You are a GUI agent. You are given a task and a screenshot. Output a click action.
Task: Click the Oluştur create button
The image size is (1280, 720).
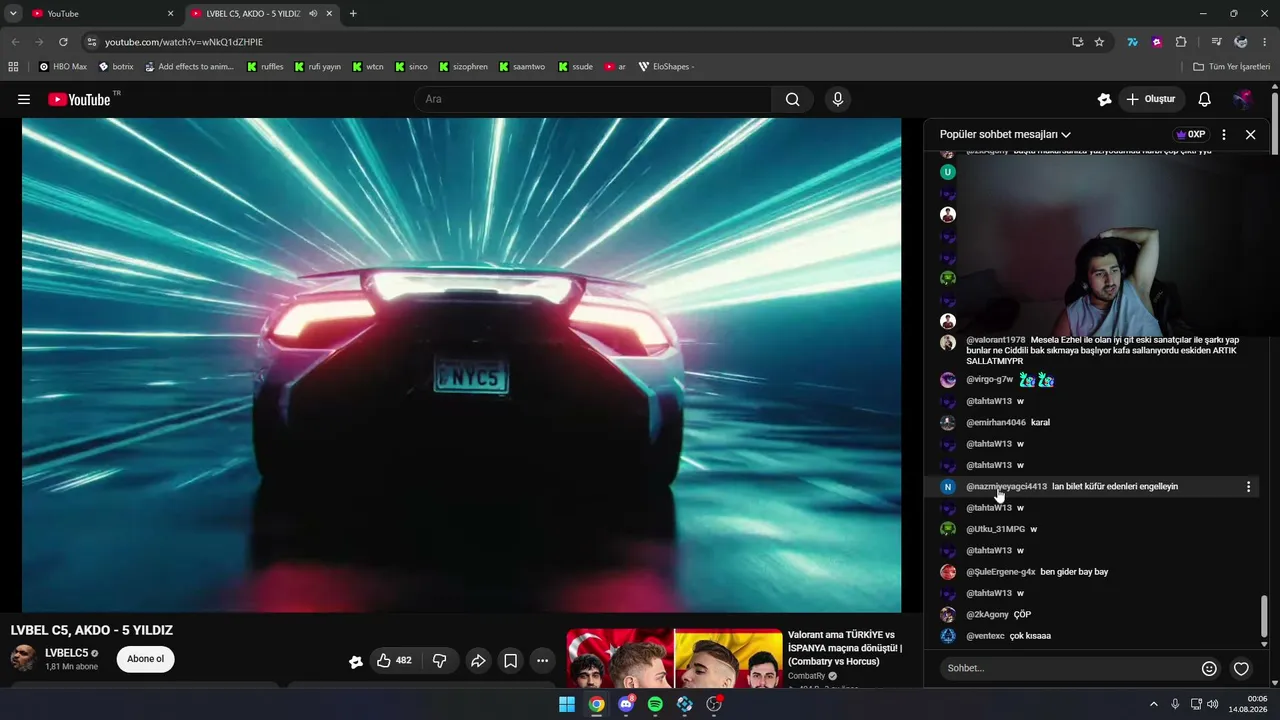pyautogui.click(x=1151, y=99)
